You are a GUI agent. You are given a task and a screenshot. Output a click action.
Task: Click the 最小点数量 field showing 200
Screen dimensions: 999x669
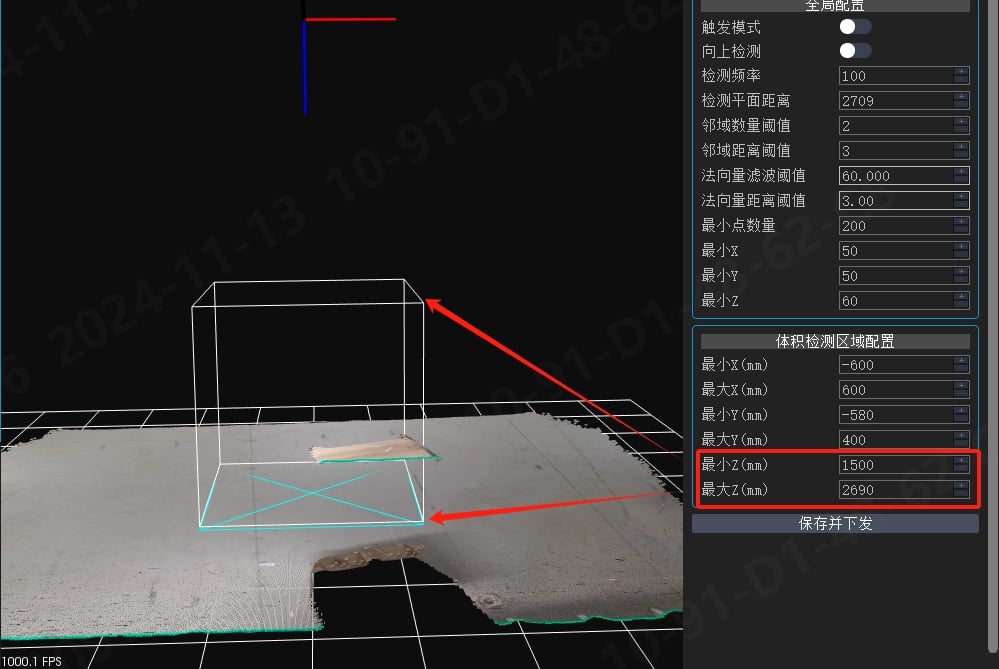tap(903, 226)
